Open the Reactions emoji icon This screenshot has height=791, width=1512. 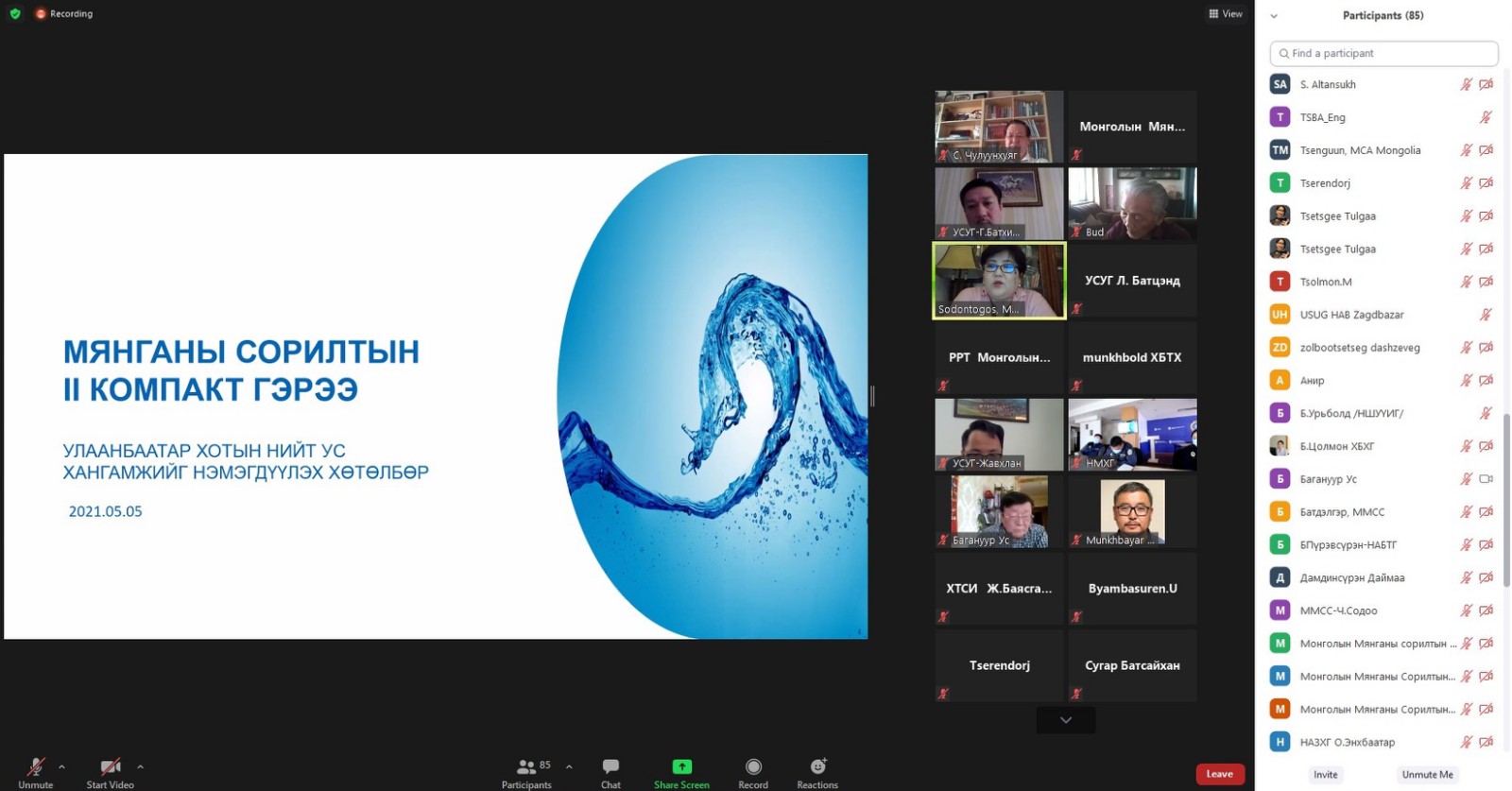tap(817, 766)
